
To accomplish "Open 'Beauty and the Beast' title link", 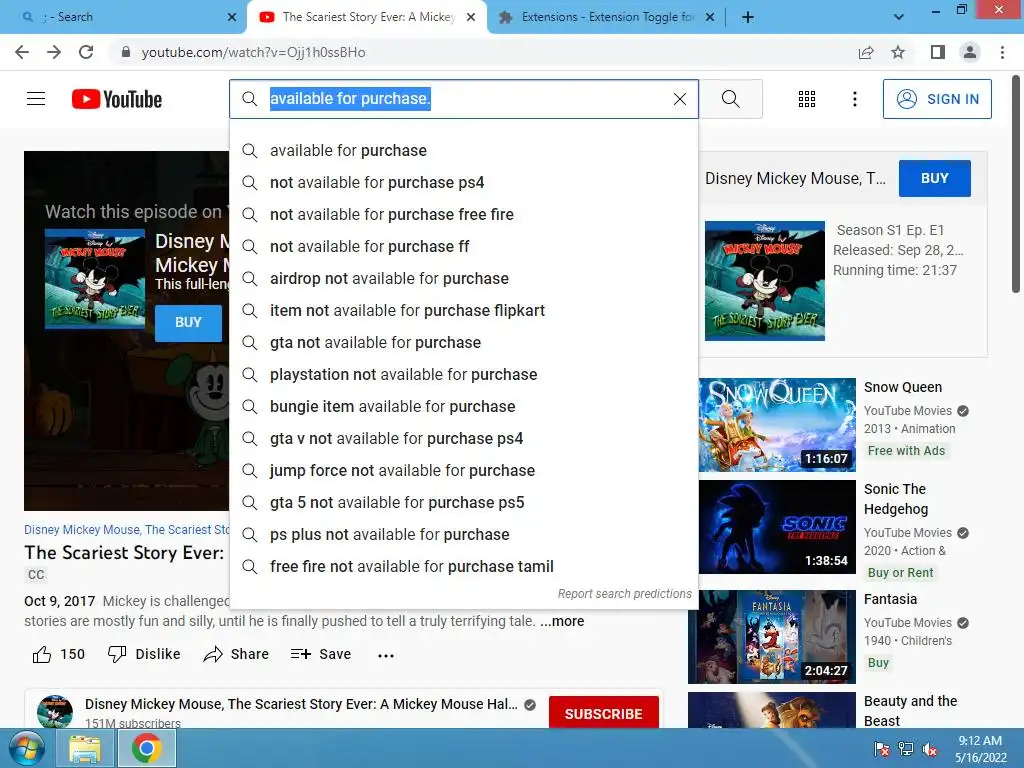I will (x=910, y=711).
